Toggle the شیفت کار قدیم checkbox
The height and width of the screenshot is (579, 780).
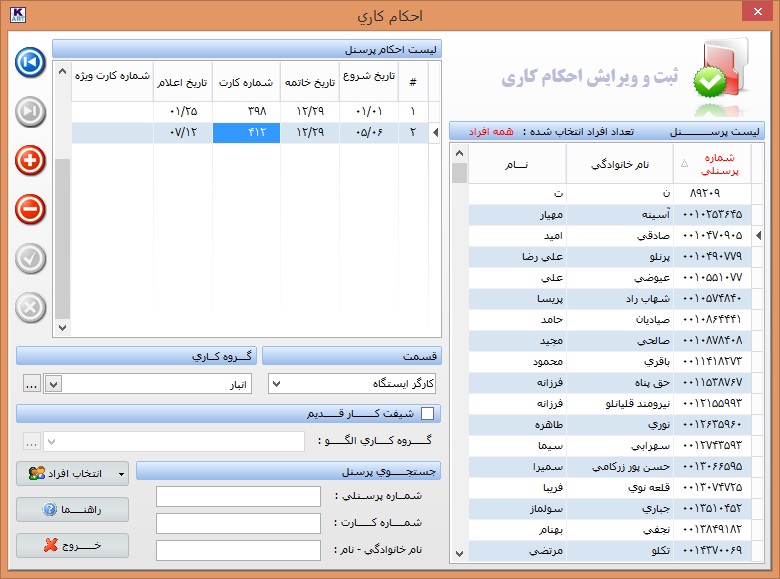[428, 413]
